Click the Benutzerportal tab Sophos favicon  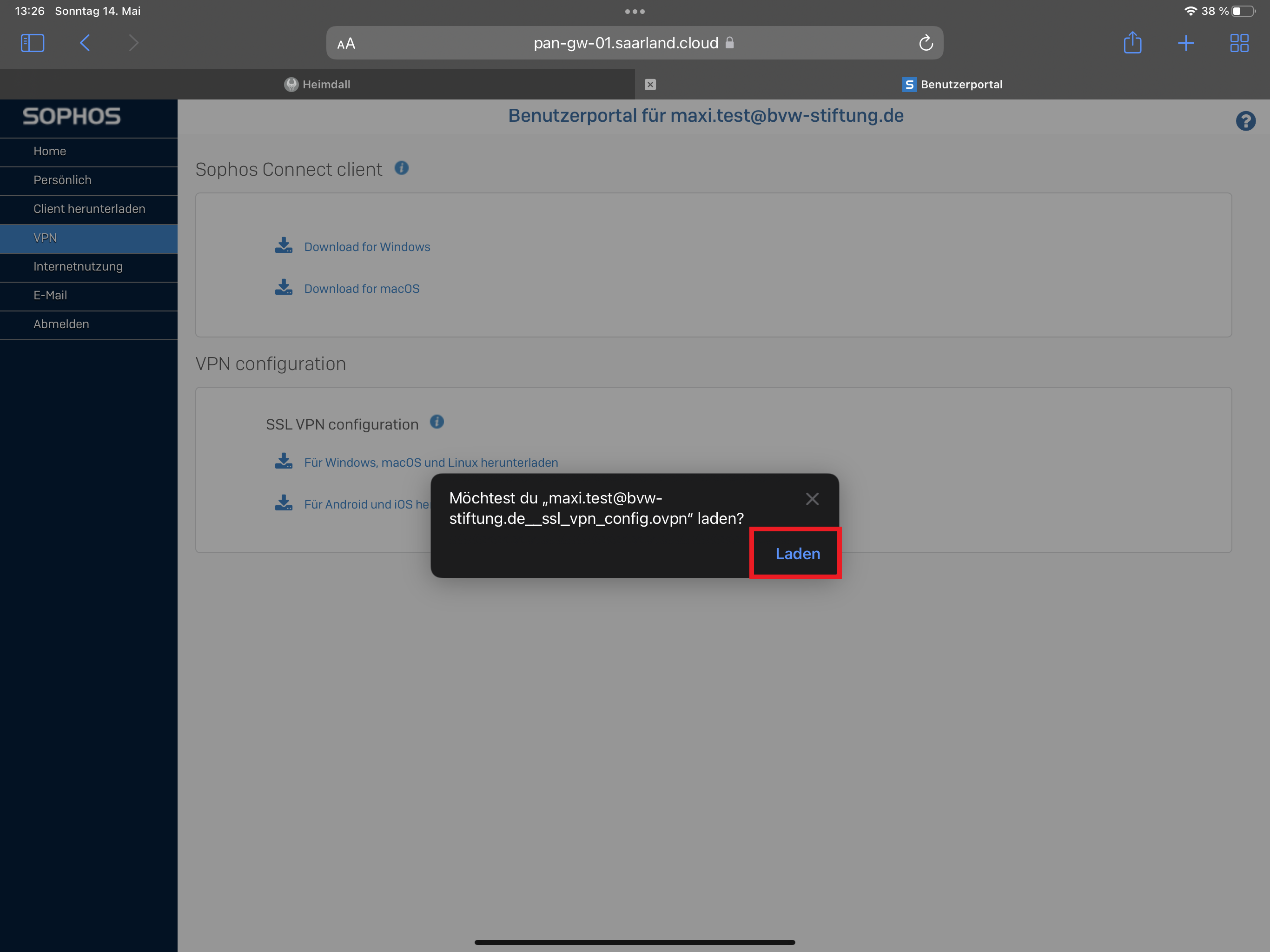click(909, 85)
